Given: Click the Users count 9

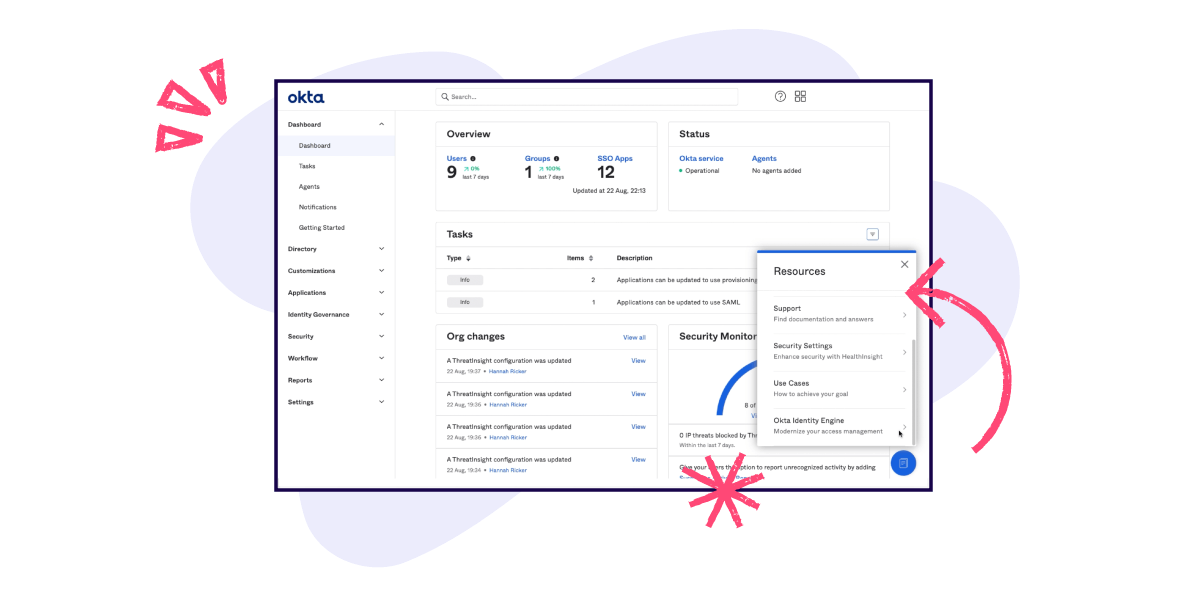Looking at the screenshot, I should coord(452,173).
